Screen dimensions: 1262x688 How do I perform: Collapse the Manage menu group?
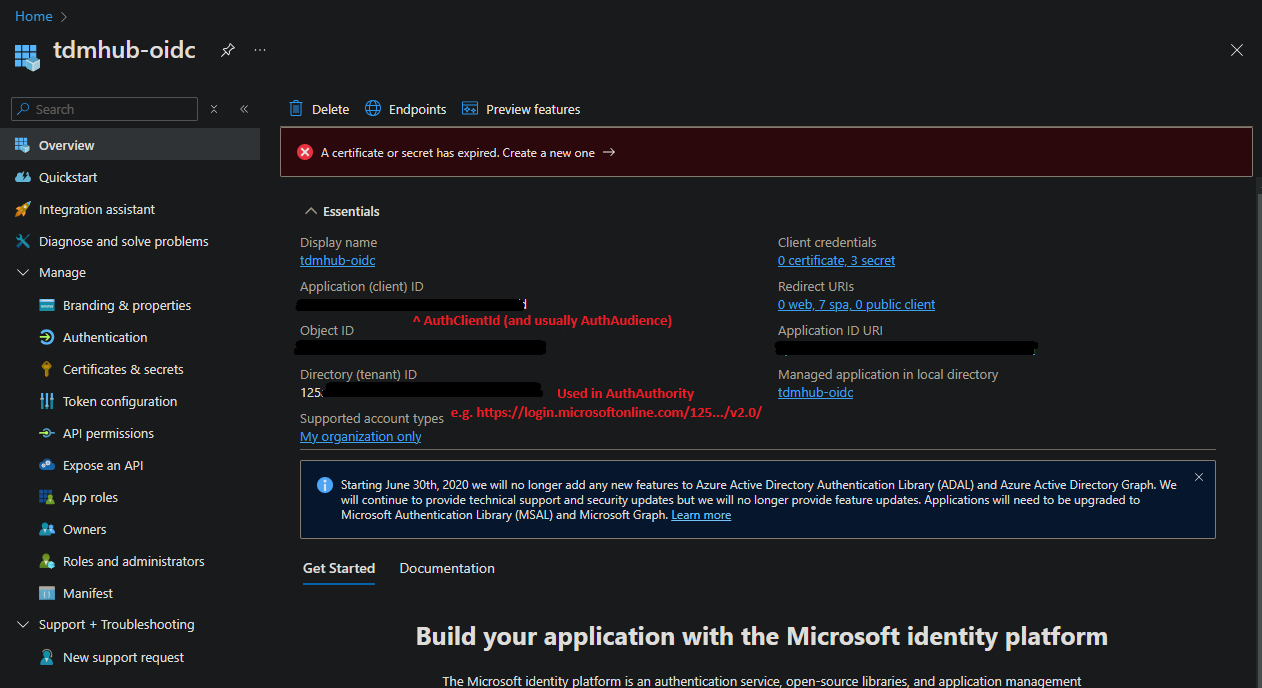(23, 272)
